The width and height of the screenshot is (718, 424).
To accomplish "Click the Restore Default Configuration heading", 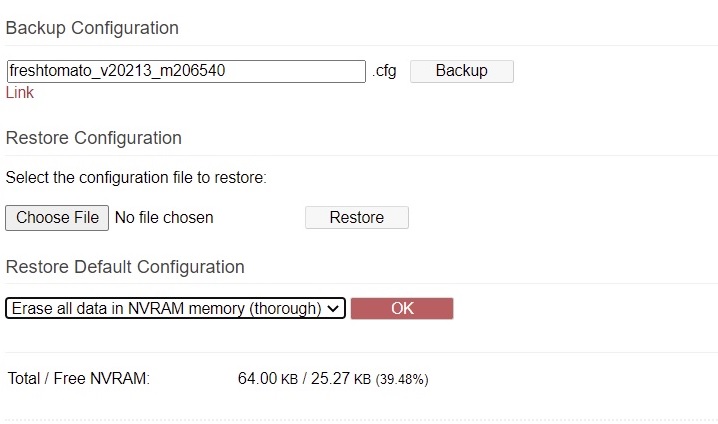I will point(125,266).
